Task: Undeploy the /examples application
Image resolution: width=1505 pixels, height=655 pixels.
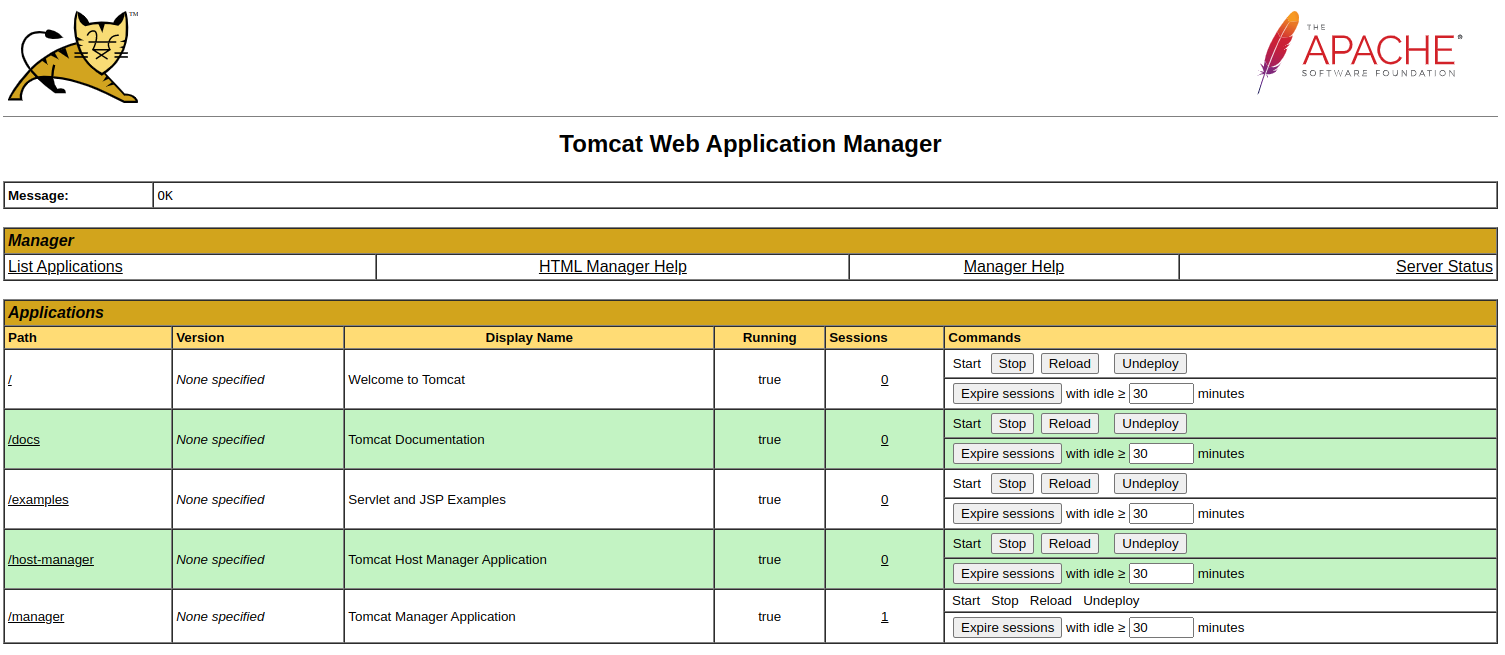Action: (1150, 484)
